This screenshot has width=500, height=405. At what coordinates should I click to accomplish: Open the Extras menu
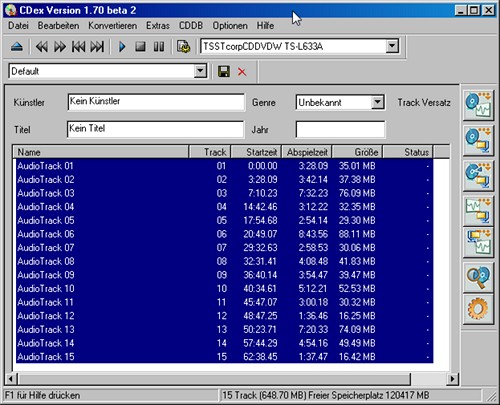tap(158, 26)
